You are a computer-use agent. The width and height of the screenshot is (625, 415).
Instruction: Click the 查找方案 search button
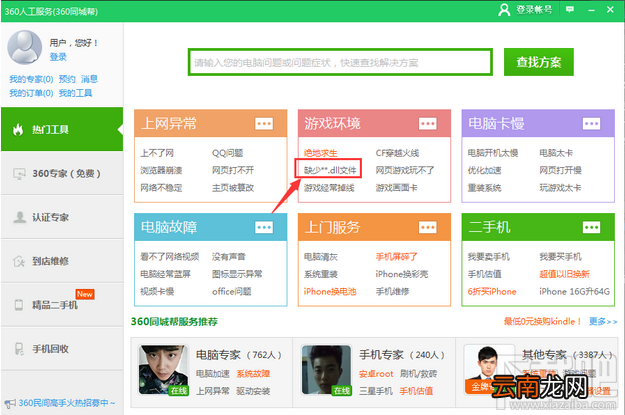pyautogui.click(x=539, y=62)
